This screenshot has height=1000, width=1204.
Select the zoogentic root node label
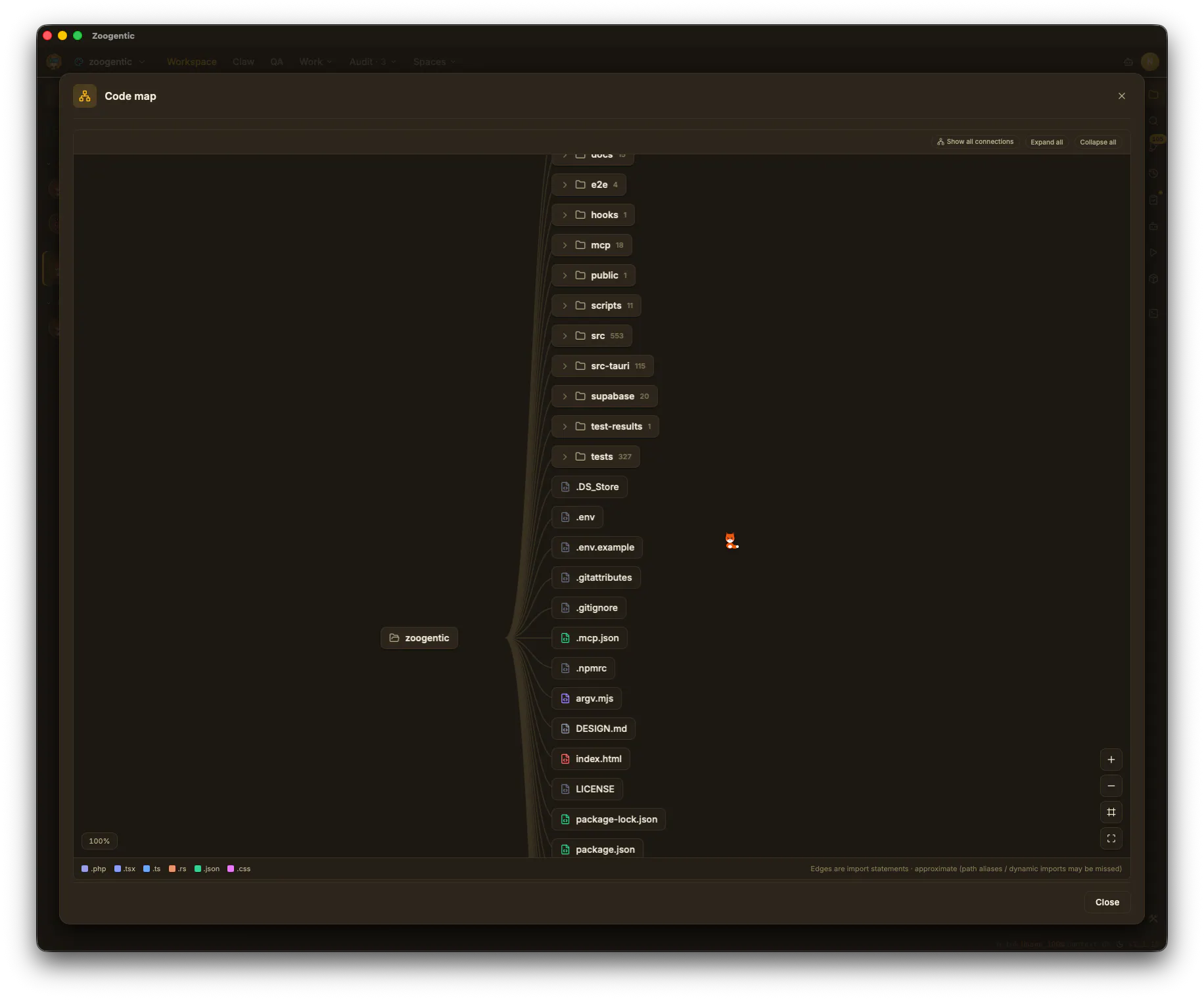tap(427, 638)
